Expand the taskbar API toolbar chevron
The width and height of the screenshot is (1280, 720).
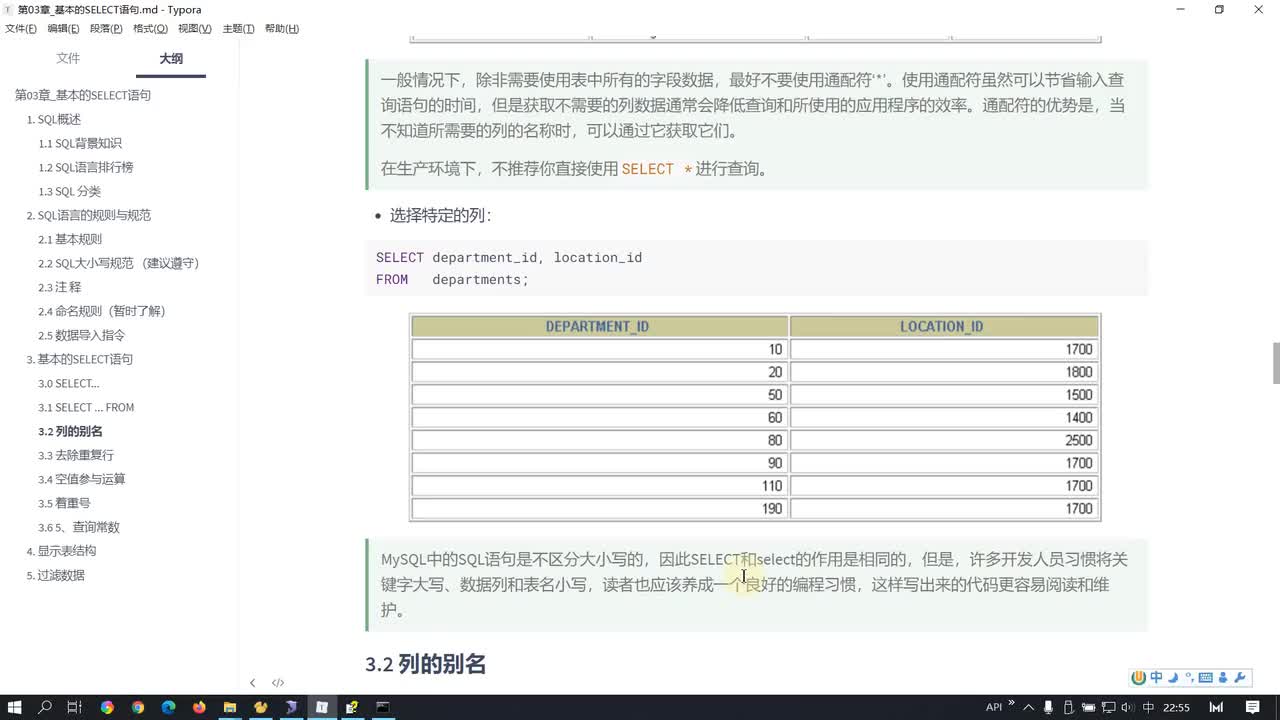click(x=1011, y=703)
